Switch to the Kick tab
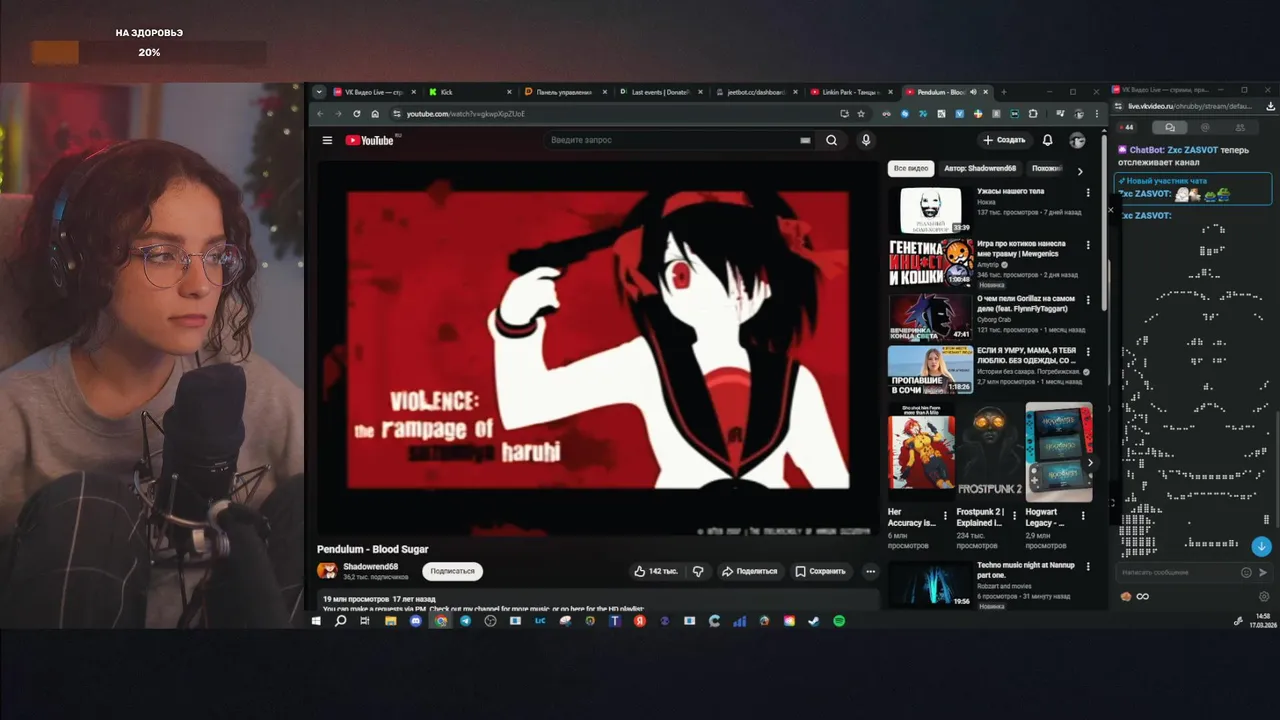The height and width of the screenshot is (720, 1280). pos(470,92)
